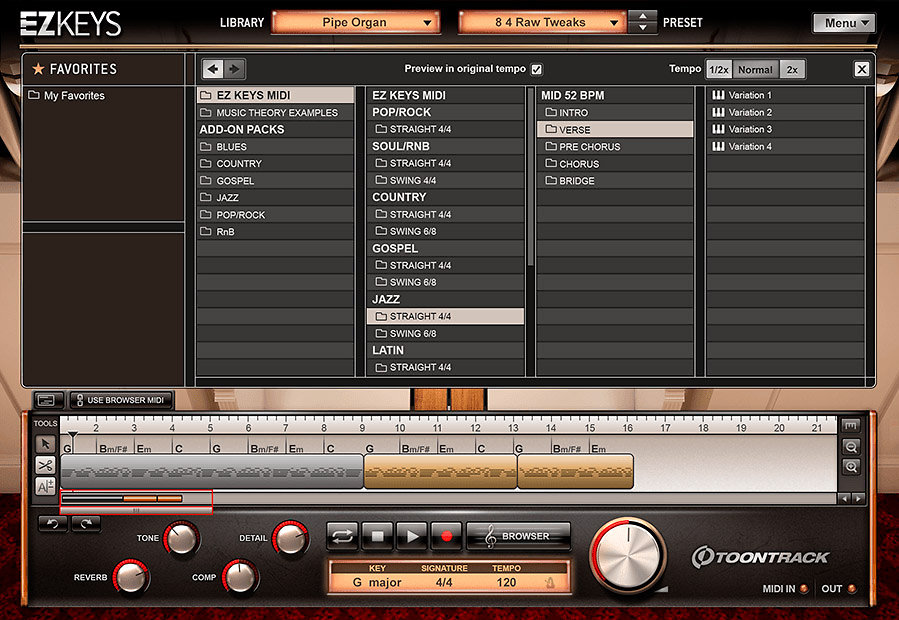
Task: Set preview tempo to 1/2x
Action: point(719,69)
